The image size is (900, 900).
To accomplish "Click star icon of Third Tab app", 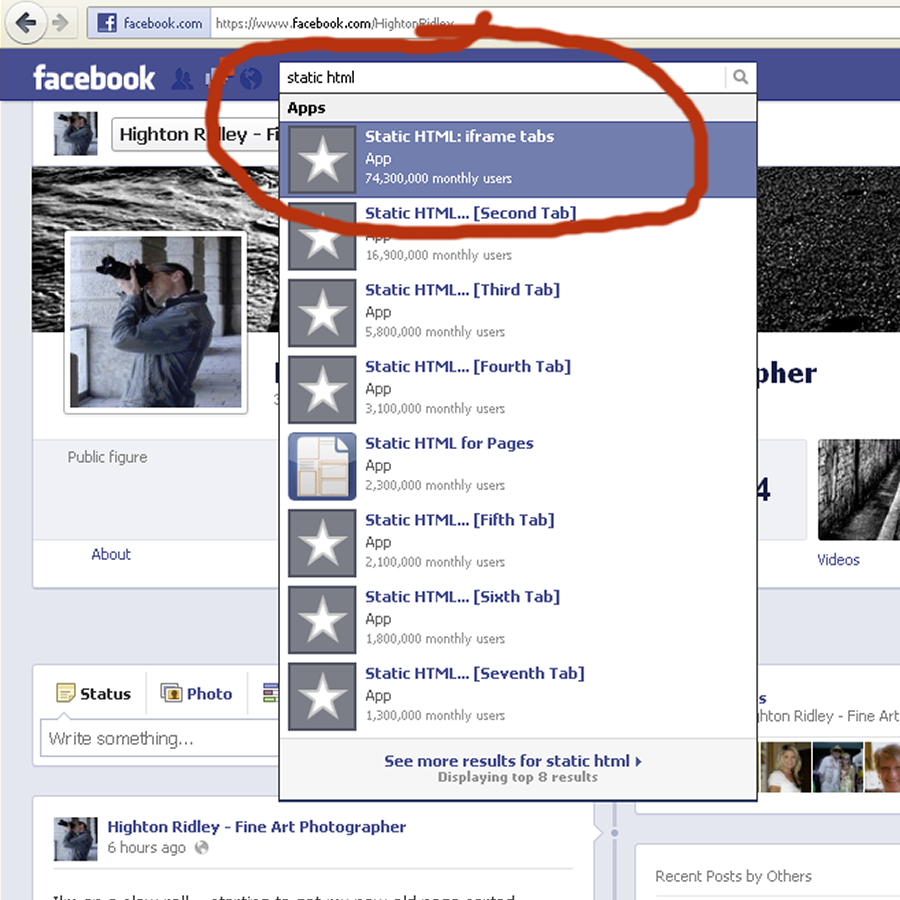I will 322,313.
